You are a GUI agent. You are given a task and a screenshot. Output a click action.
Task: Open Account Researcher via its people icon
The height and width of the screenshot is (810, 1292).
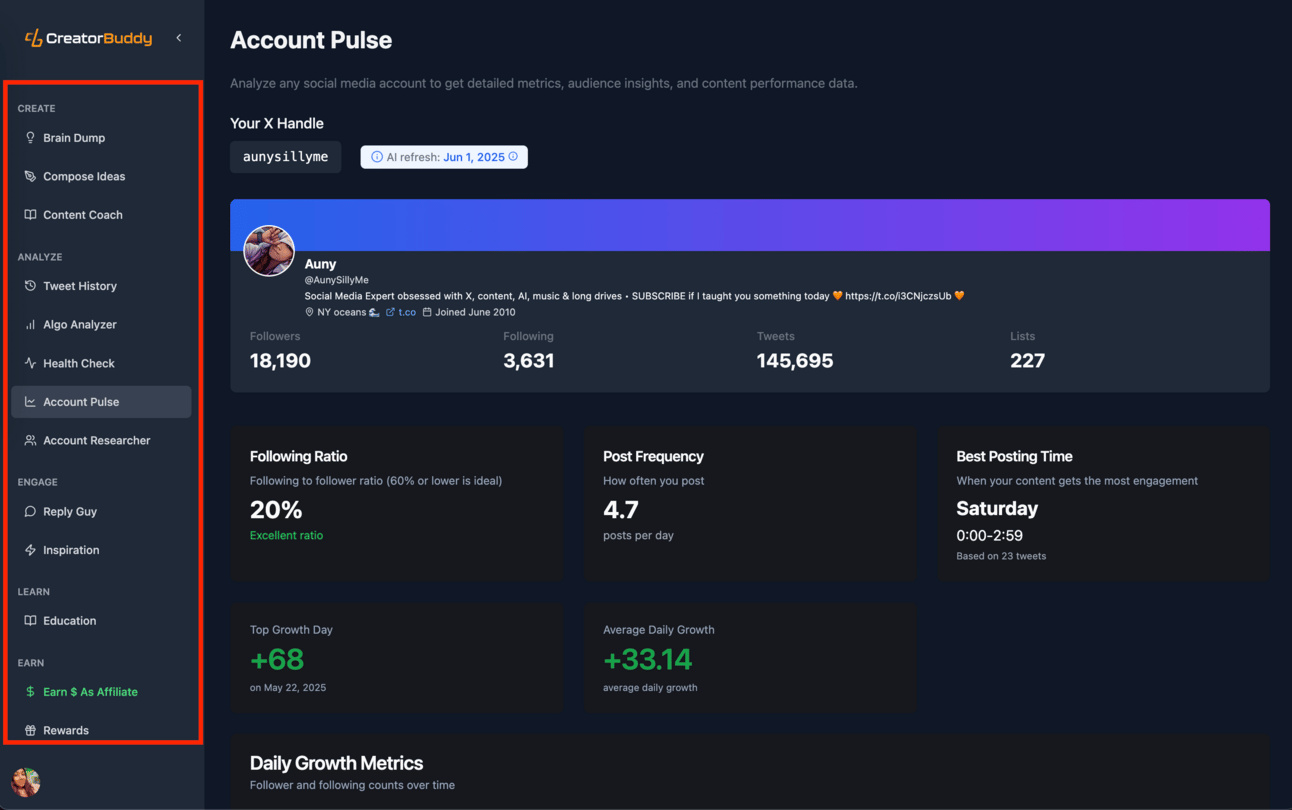30,440
